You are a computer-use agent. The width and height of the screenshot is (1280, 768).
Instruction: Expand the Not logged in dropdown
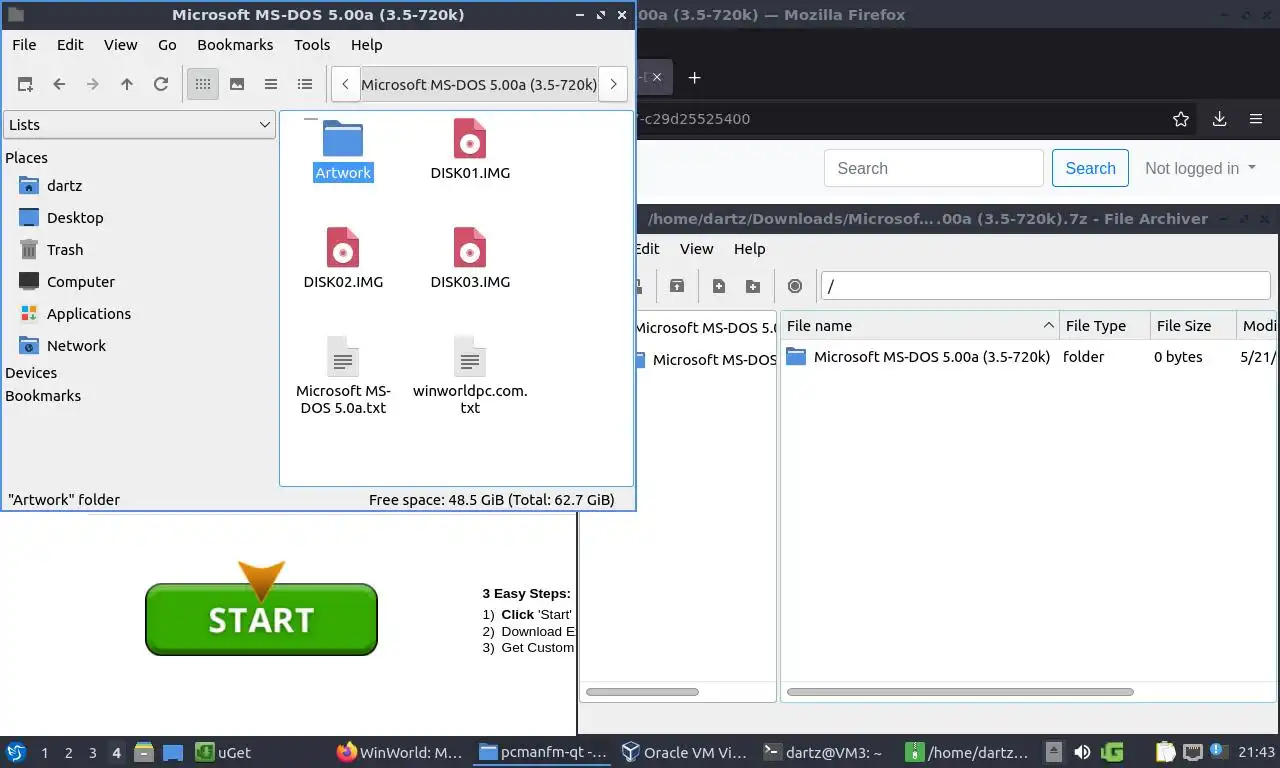[1200, 169]
